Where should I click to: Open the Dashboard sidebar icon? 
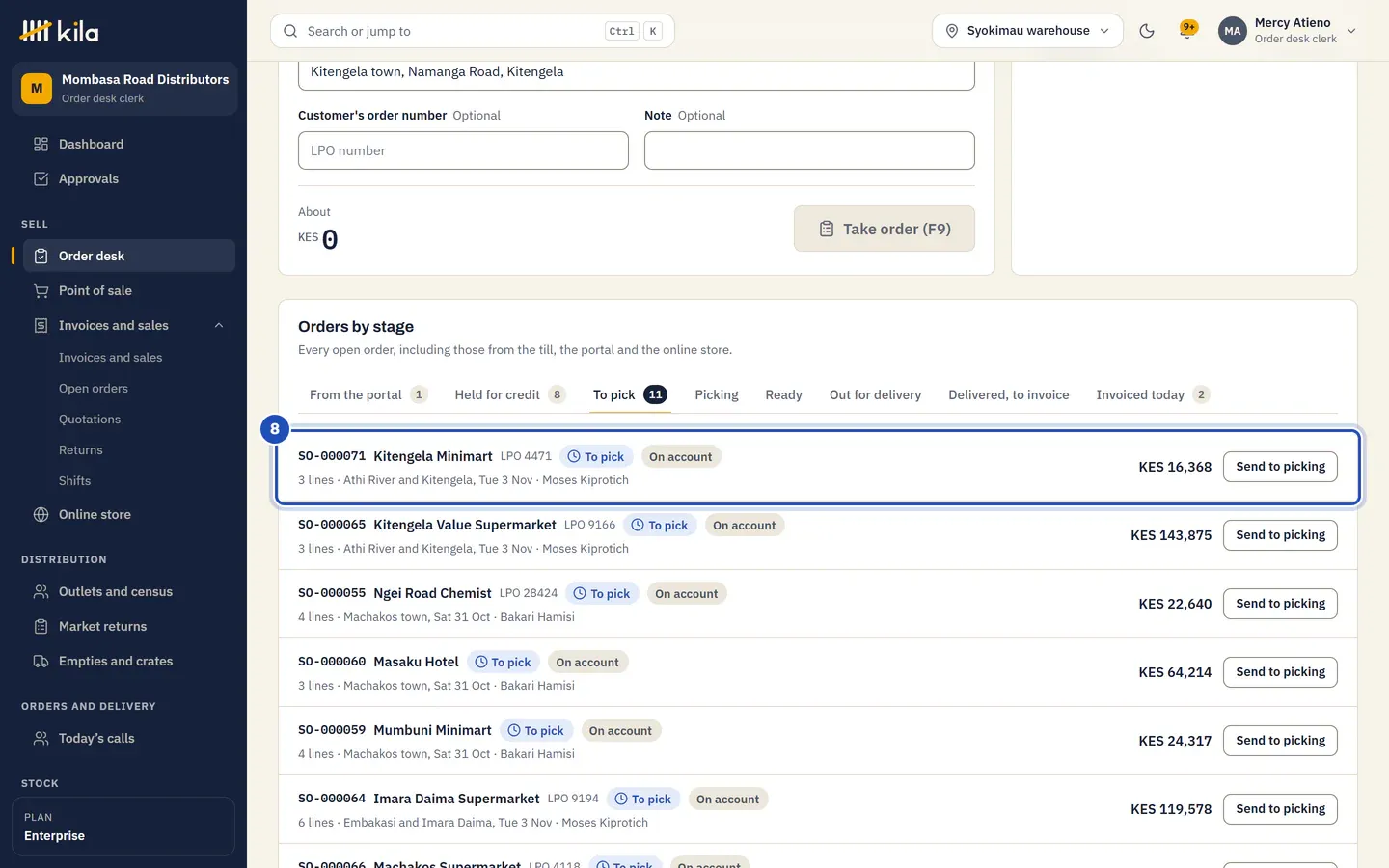click(41, 144)
